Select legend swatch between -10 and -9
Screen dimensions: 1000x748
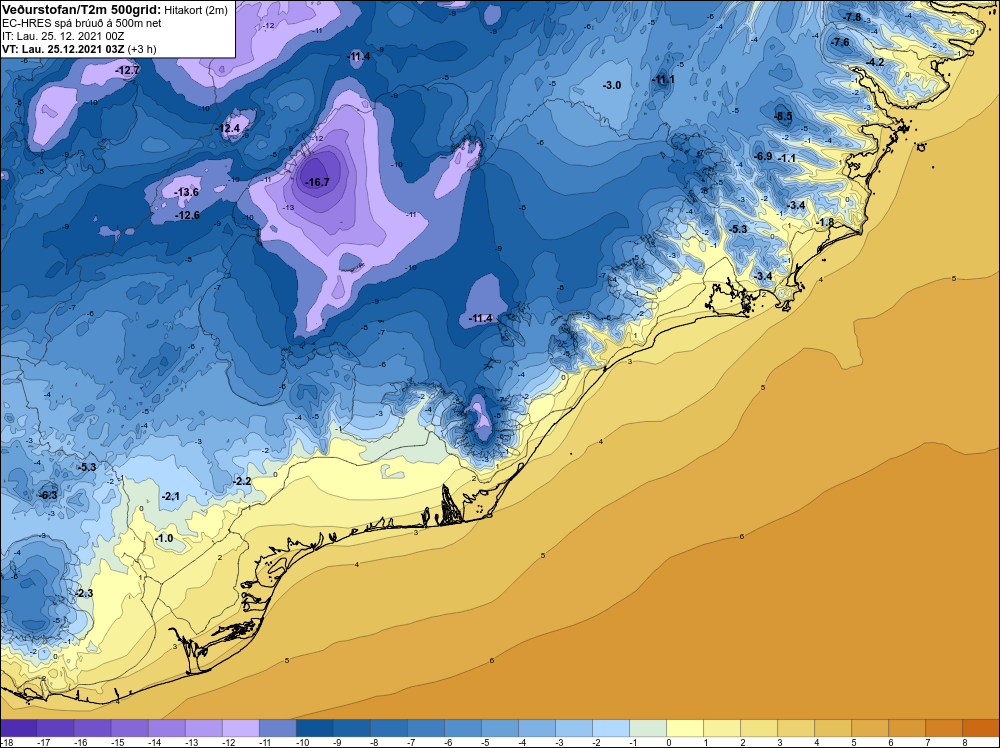(x=314, y=728)
